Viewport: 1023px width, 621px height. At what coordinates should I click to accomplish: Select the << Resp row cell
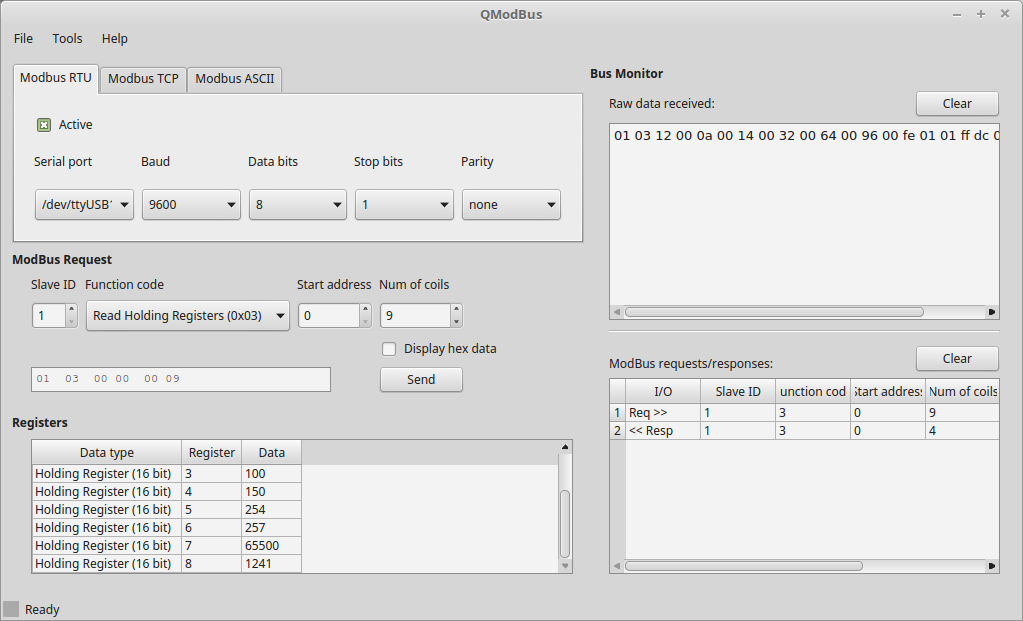tap(663, 431)
